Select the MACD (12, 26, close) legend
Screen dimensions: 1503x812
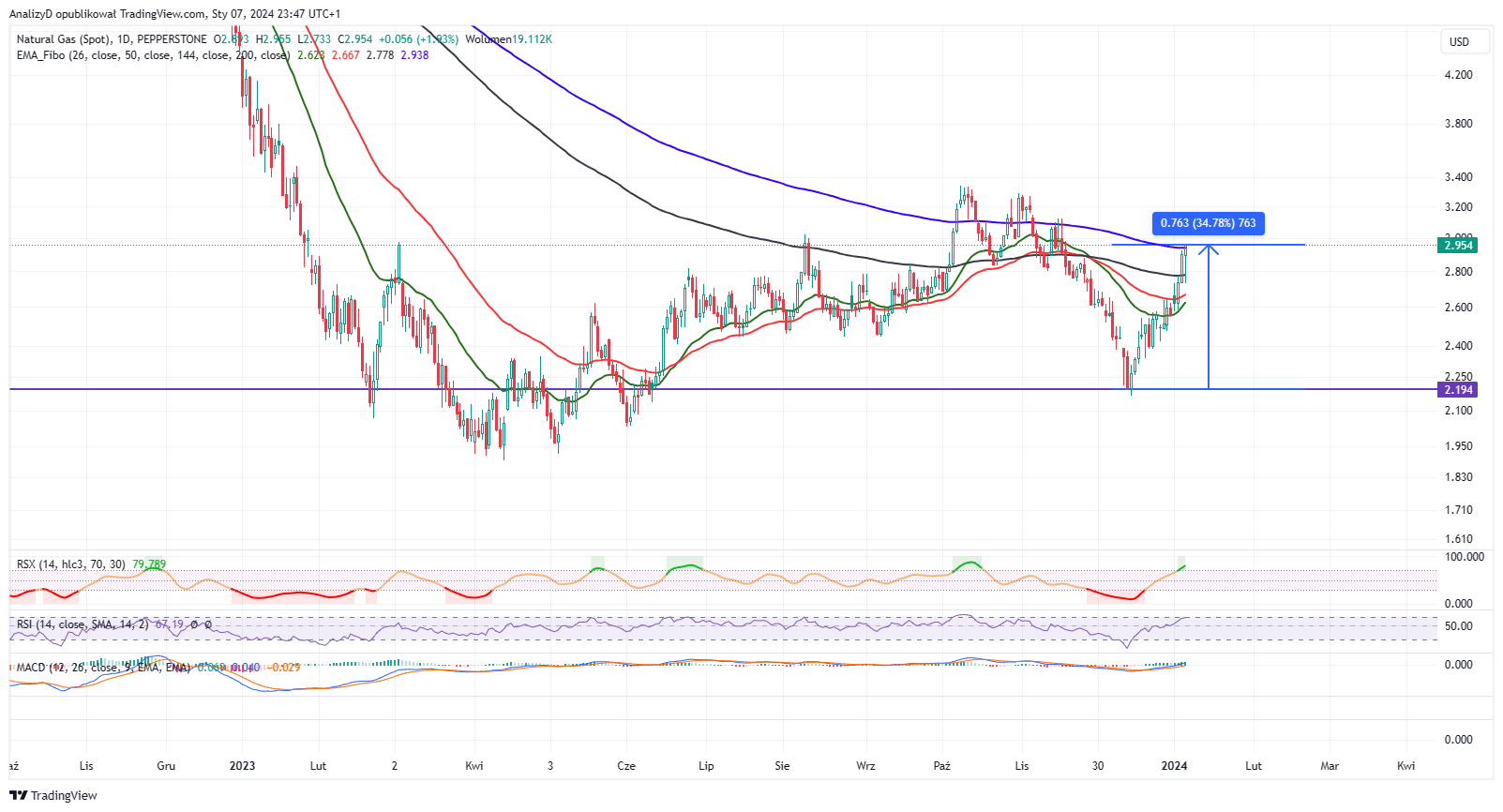[x=104, y=668]
